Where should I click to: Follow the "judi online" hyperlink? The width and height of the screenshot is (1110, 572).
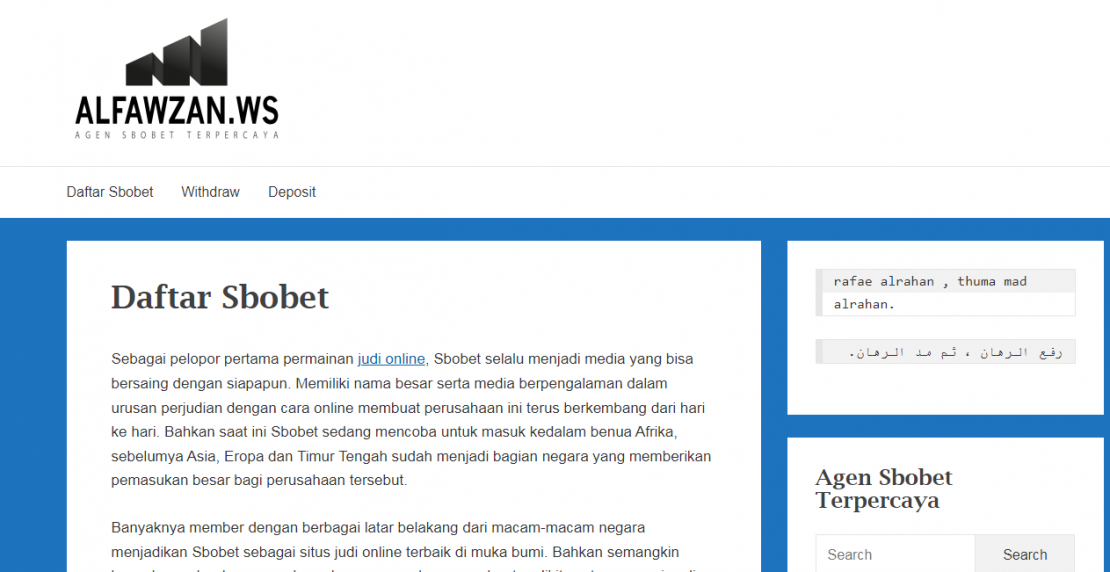391,359
